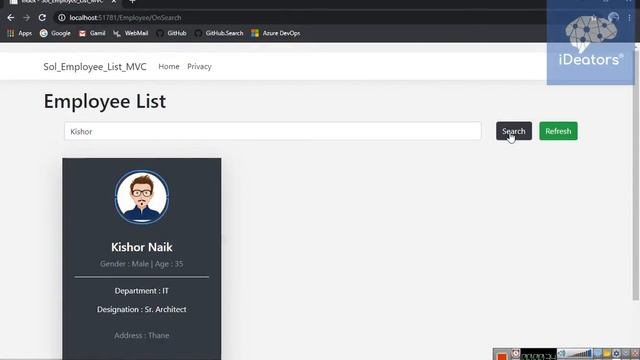Open the Apps bookmarks shortcut

[x=19, y=33]
